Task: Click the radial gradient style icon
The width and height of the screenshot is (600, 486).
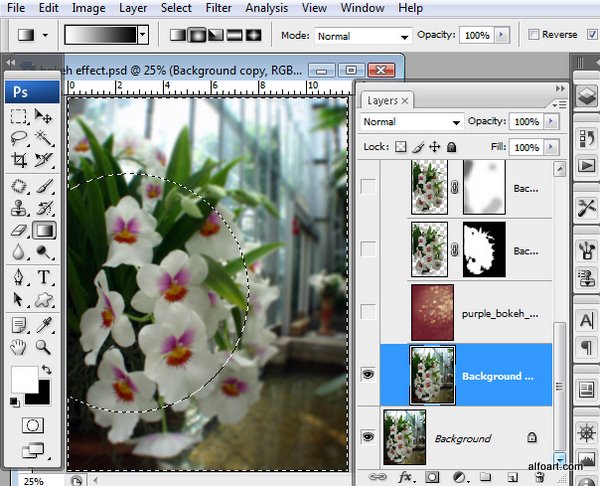Action: (197, 35)
